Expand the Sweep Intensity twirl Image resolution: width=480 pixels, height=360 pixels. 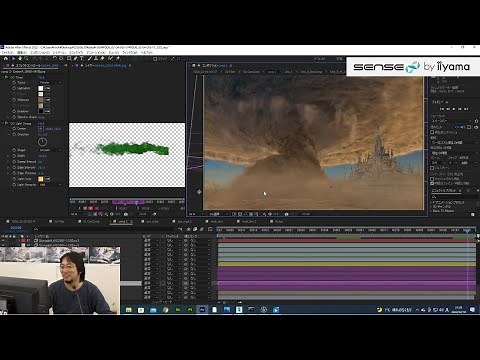click(9, 162)
